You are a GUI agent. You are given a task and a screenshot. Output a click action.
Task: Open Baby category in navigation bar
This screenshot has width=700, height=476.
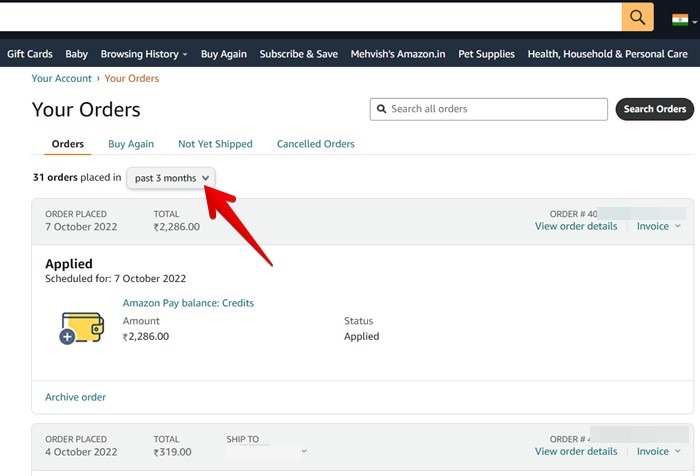[76, 54]
